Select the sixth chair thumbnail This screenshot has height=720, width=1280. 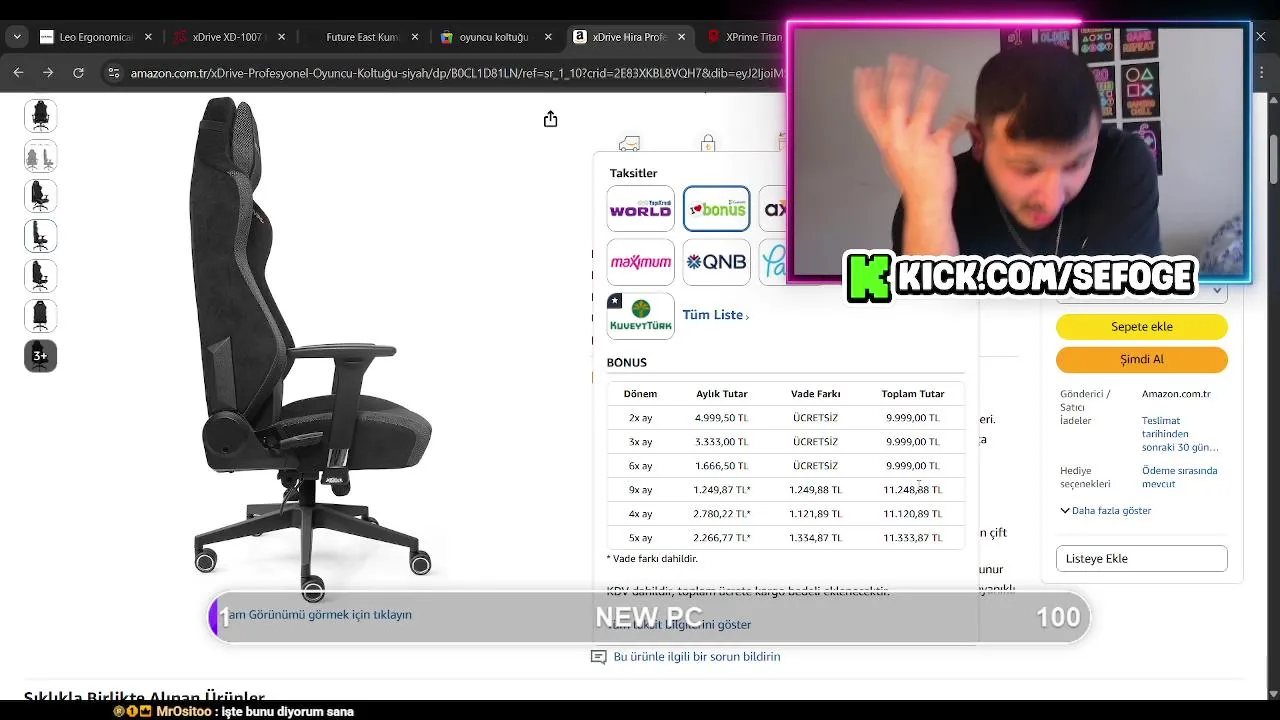[x=40, y=316]
